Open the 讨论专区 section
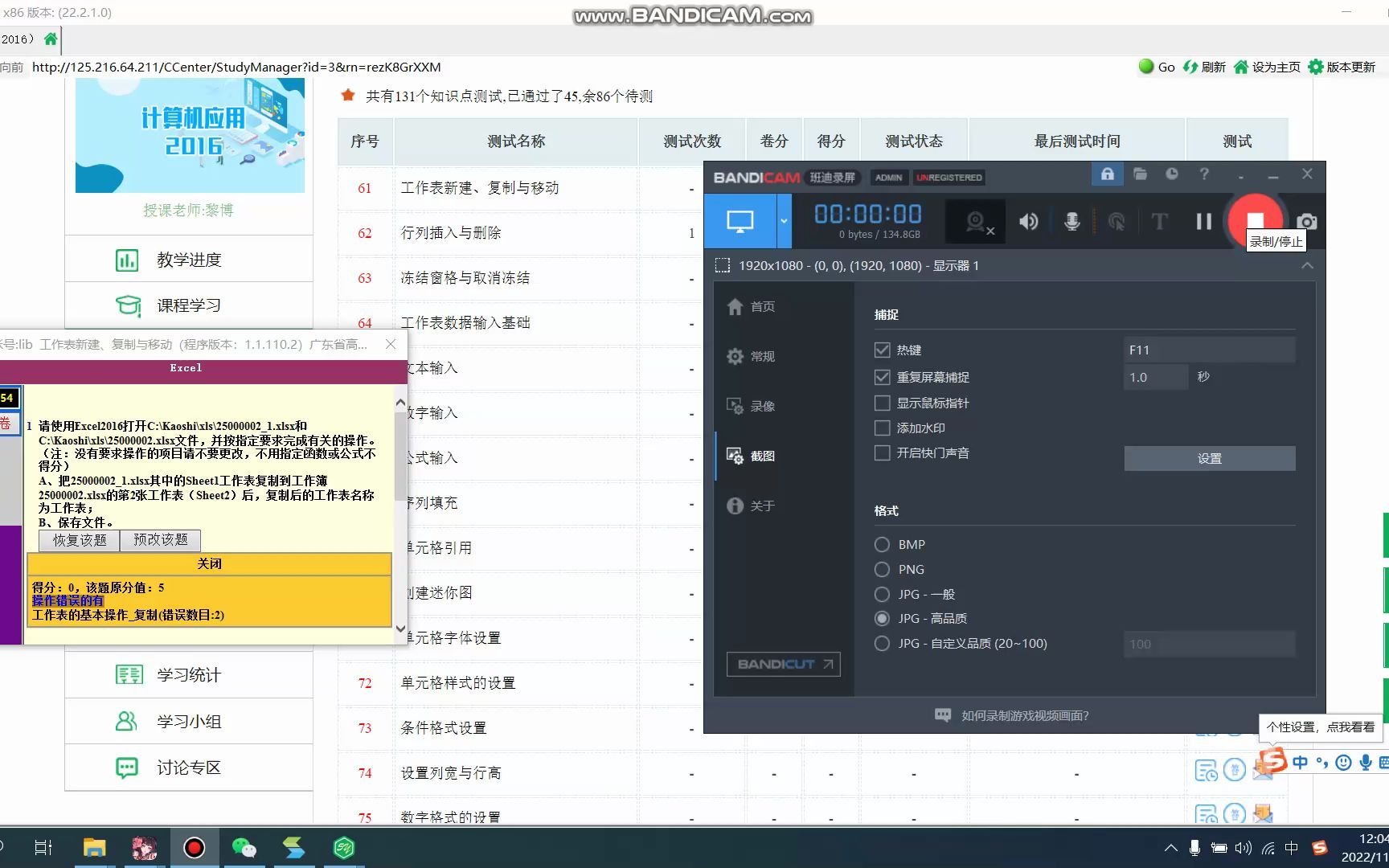The width and height of the screenshot is (1389, 868). coord(187,768)
